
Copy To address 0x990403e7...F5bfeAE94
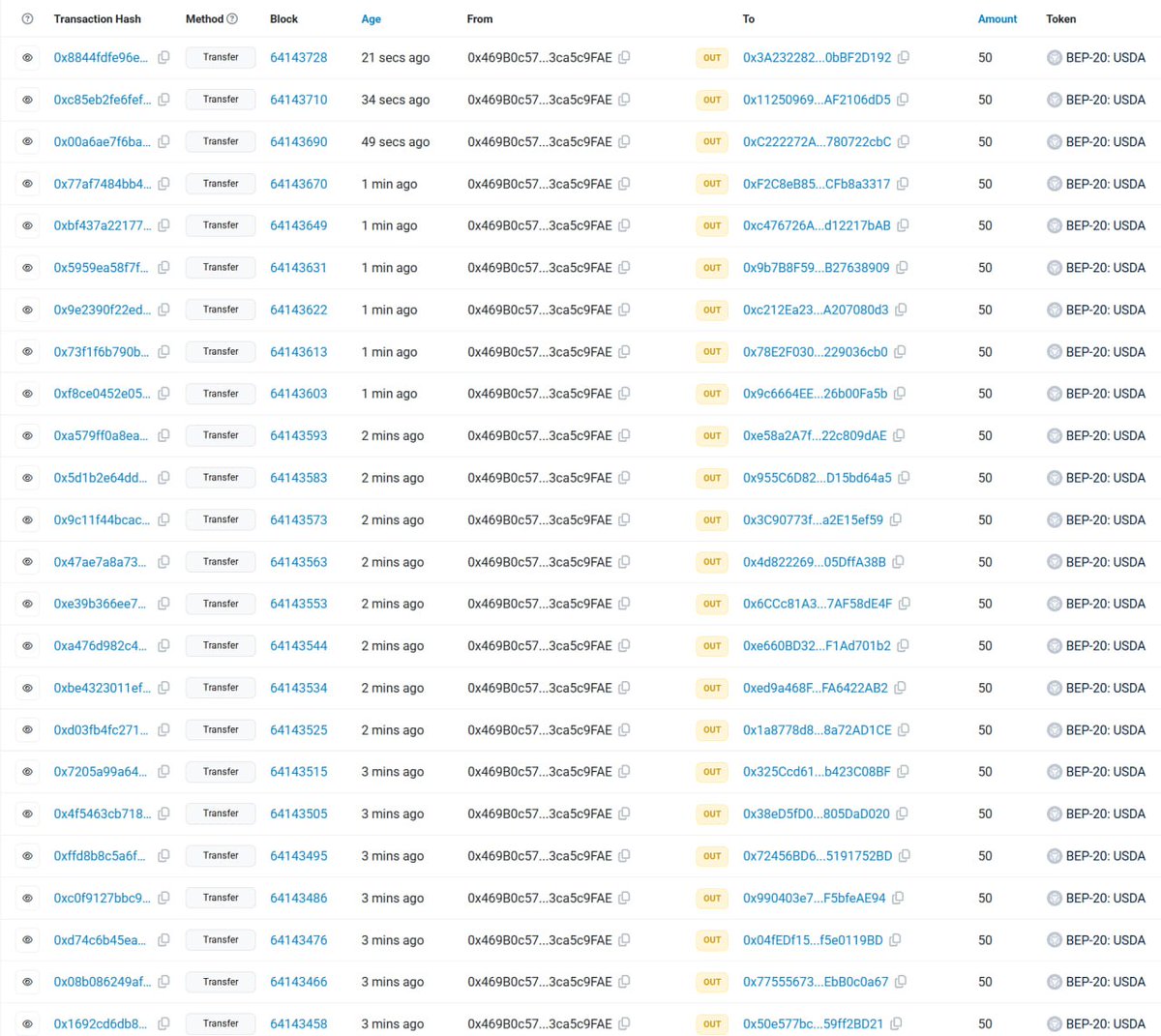[x=898, y=898]
